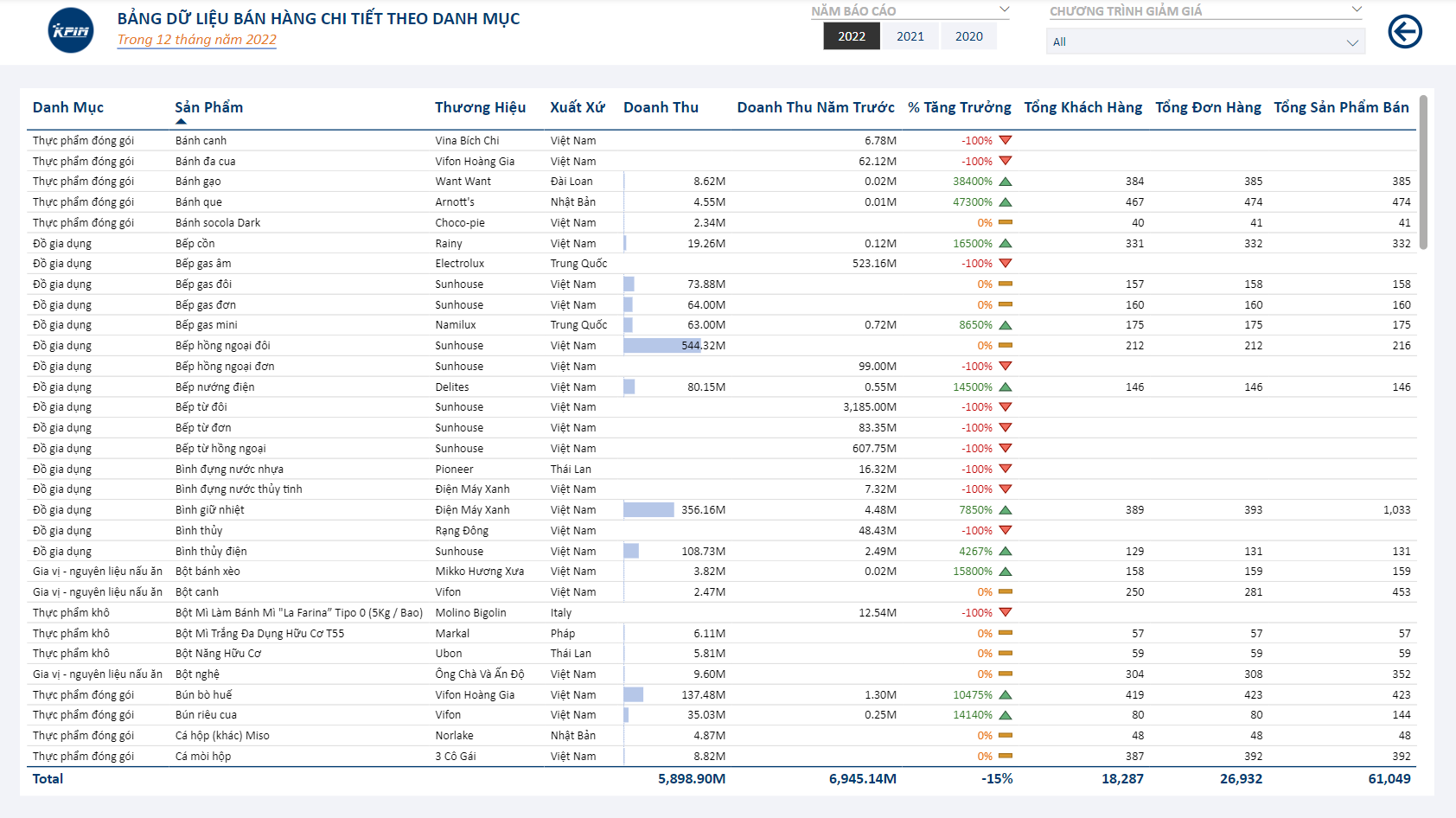Sort by Tổng Sản Phẩm Bán header
Image resolution: width=1456 pixels, height=818 pixels.
(x=1341, y=107)
